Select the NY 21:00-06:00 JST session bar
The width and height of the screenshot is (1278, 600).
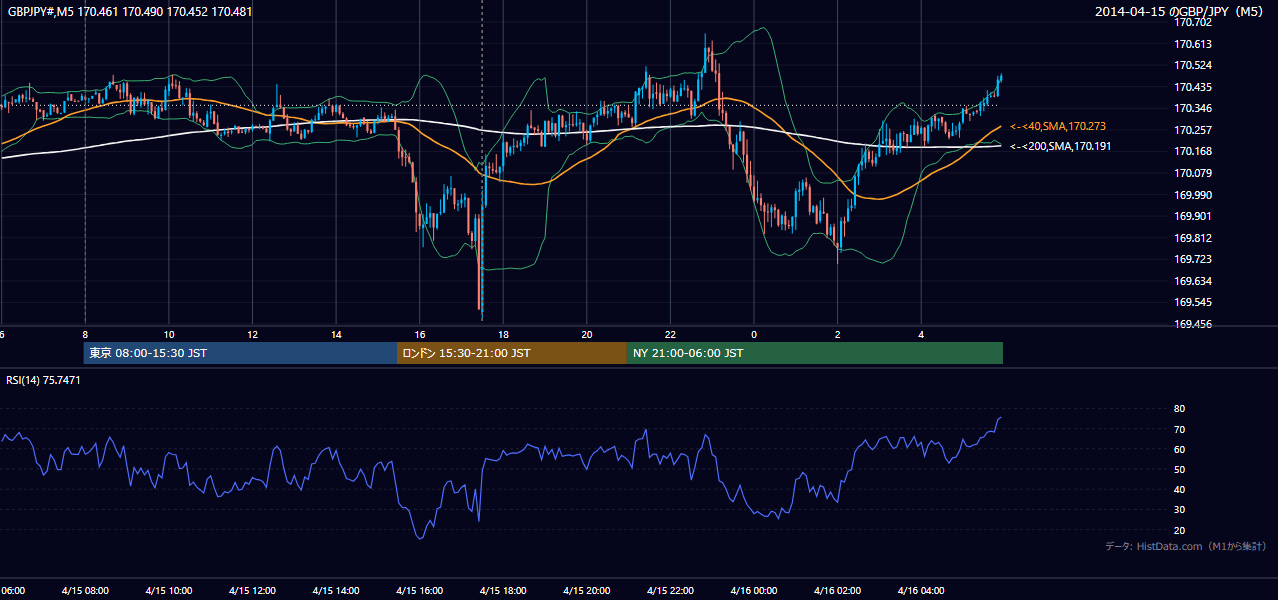tap(815, 353)
